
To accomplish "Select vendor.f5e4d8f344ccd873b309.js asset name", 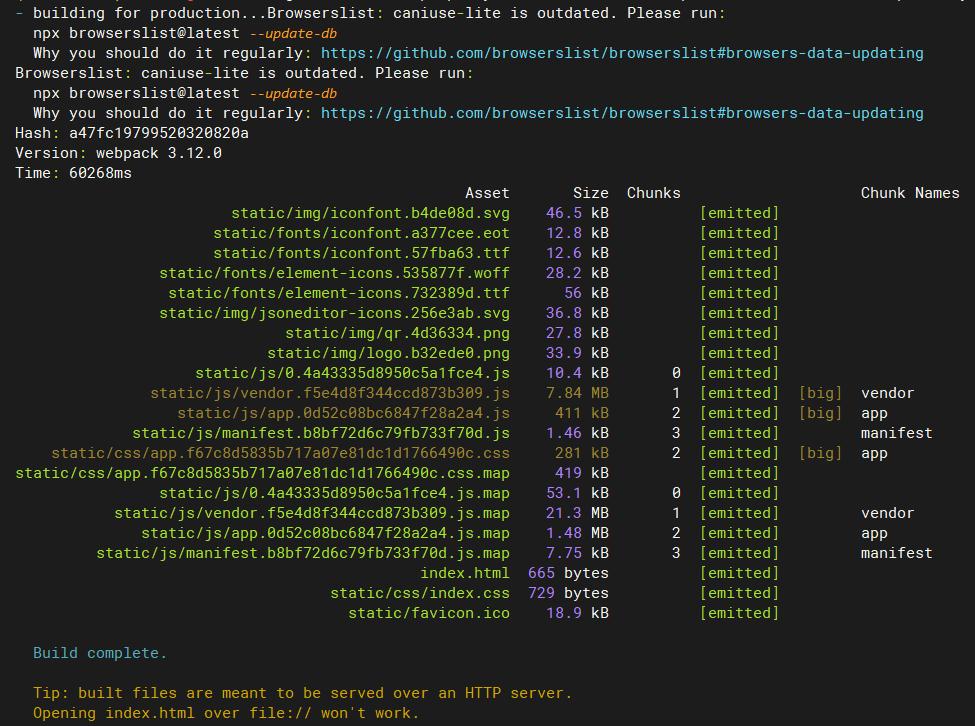I will [x=330, y=393].
